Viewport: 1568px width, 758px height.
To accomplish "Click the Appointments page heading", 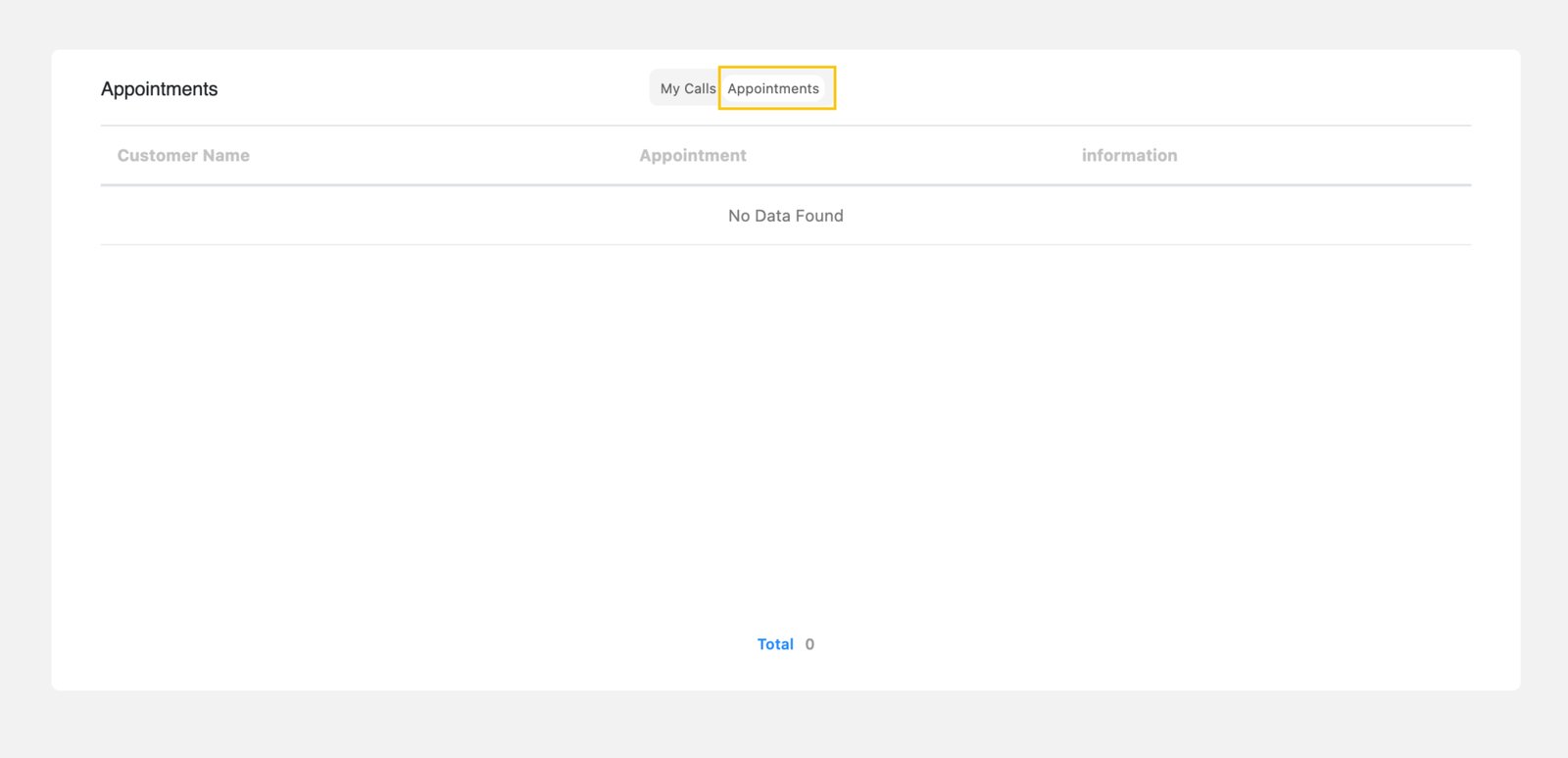I will (x=159, y=89).
